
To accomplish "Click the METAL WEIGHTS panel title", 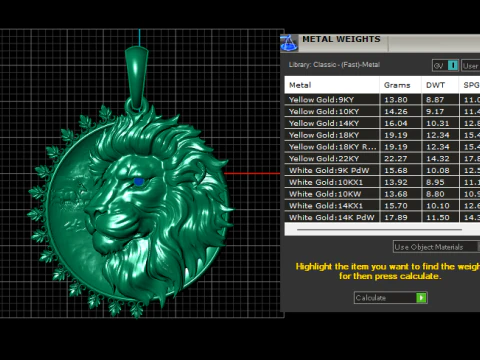I will 341,39.
